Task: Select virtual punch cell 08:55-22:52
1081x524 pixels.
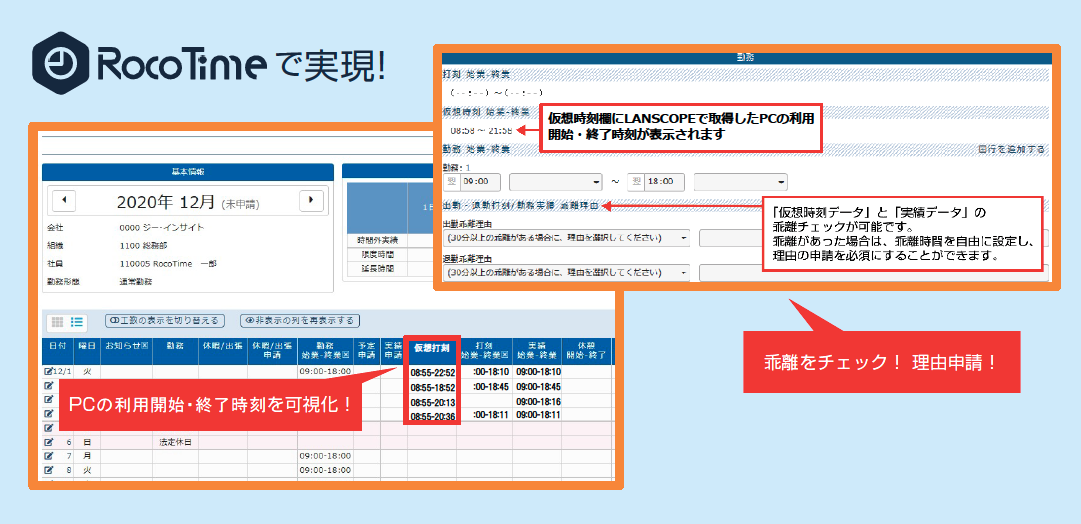Action: (x=432, y=372)
